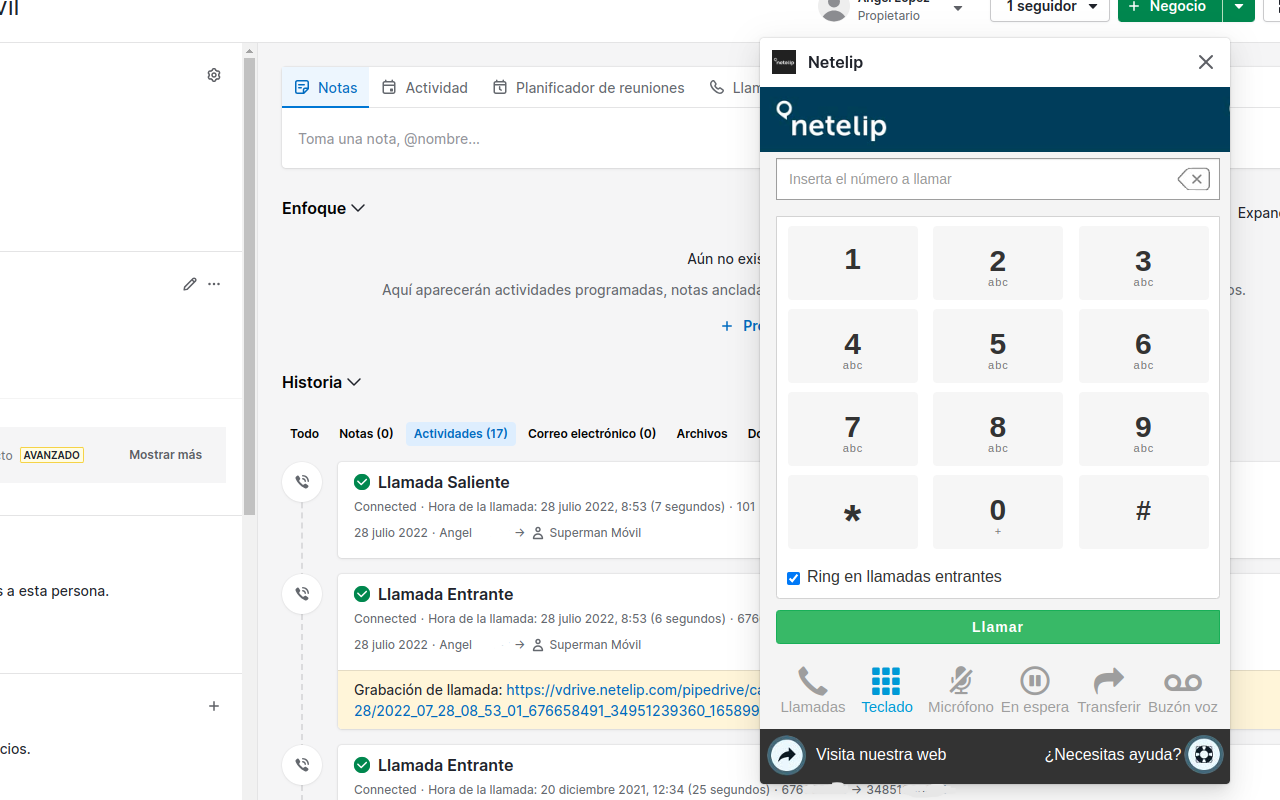Click green check of Llamada Saliente
Screen dimensions: 1280x800
pos(362,482)
